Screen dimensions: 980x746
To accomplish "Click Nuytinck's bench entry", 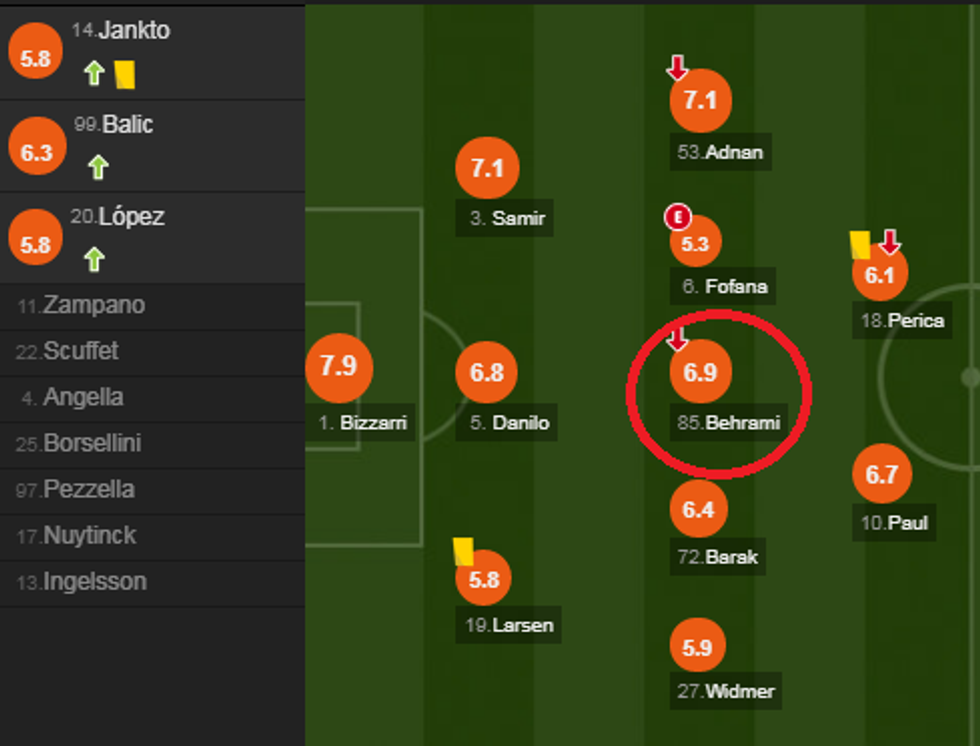I will pos(89,535).
